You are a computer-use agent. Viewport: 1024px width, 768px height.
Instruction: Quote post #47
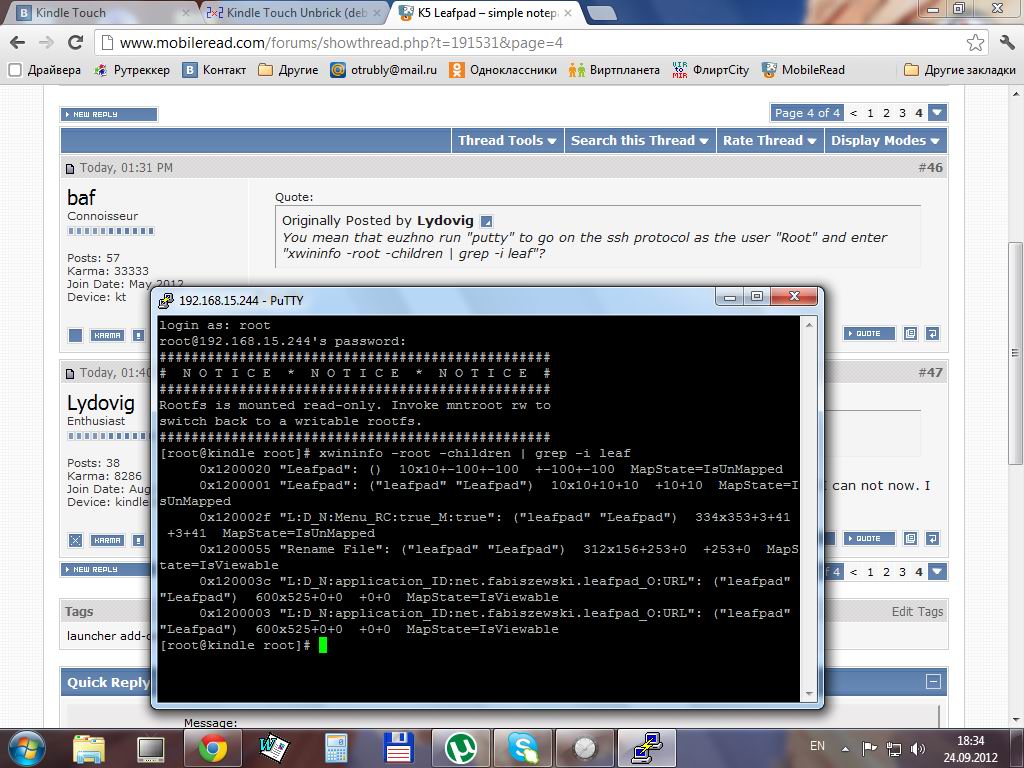click(x=868, y=539)
